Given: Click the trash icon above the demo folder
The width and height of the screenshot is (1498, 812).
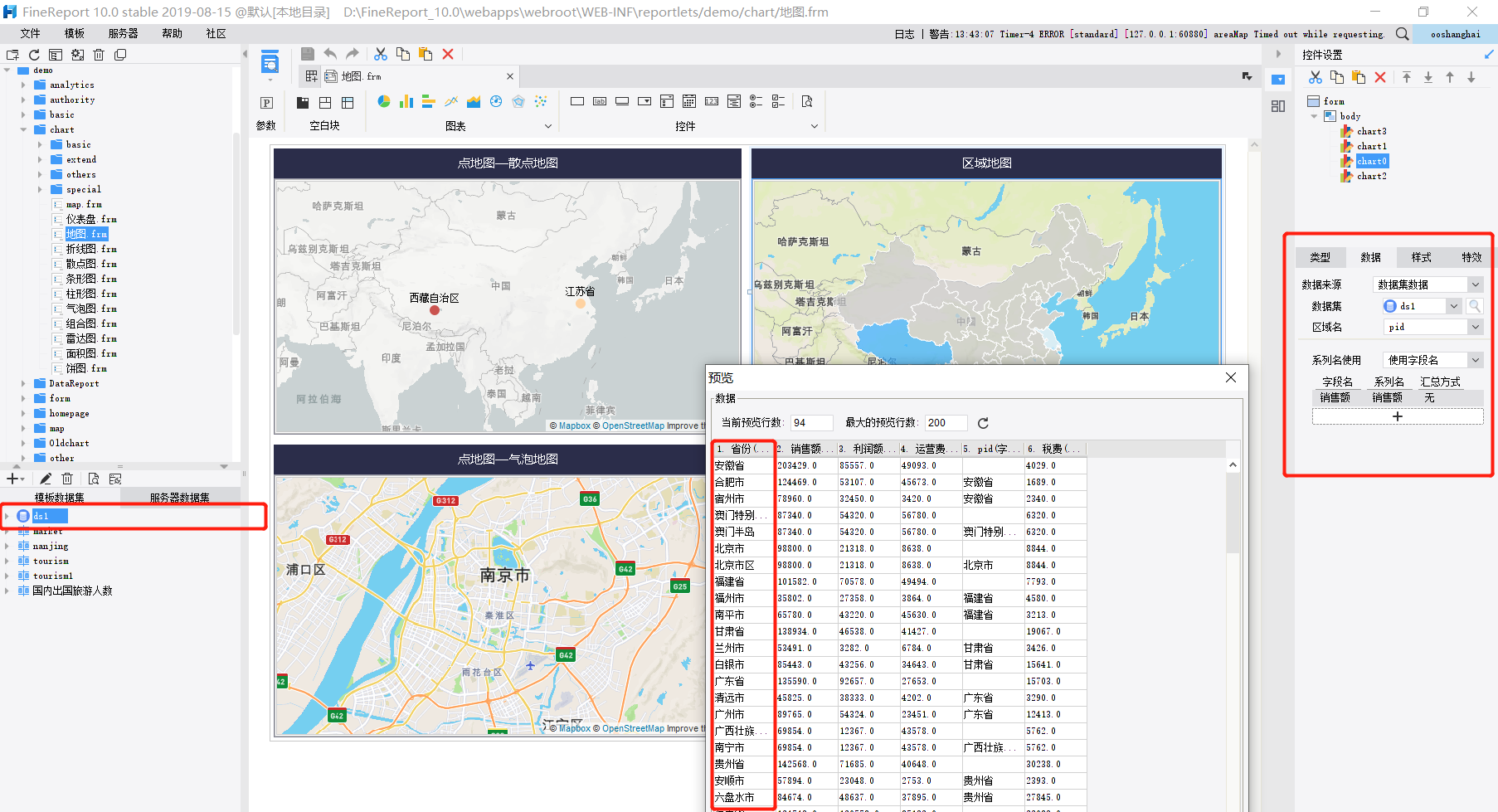Looking at the screenshot, I should point(99,55).
